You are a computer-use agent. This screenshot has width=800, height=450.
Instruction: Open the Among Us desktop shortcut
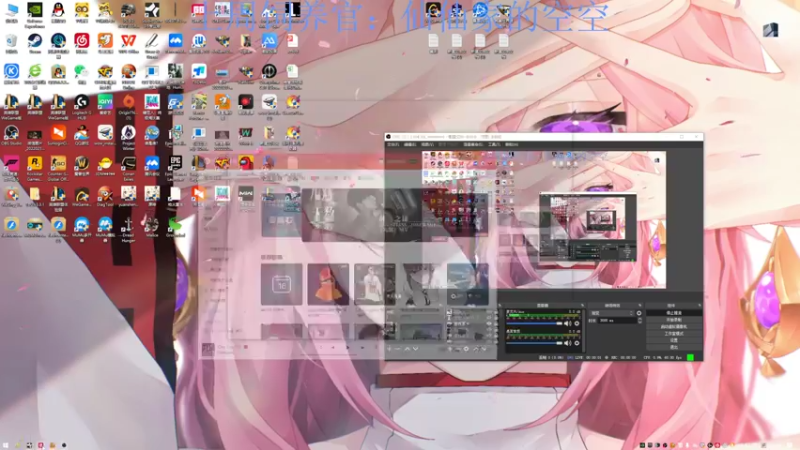(x=246, y=165)
